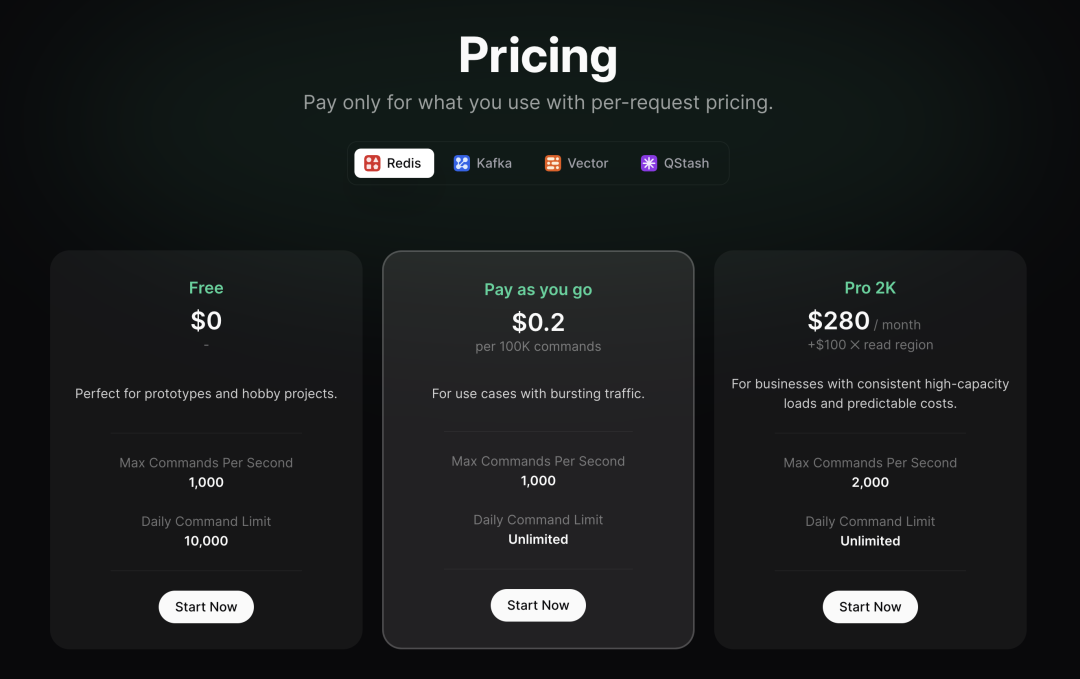
Task: Click Start Now on Pay as you go
Action: point(538,604)
